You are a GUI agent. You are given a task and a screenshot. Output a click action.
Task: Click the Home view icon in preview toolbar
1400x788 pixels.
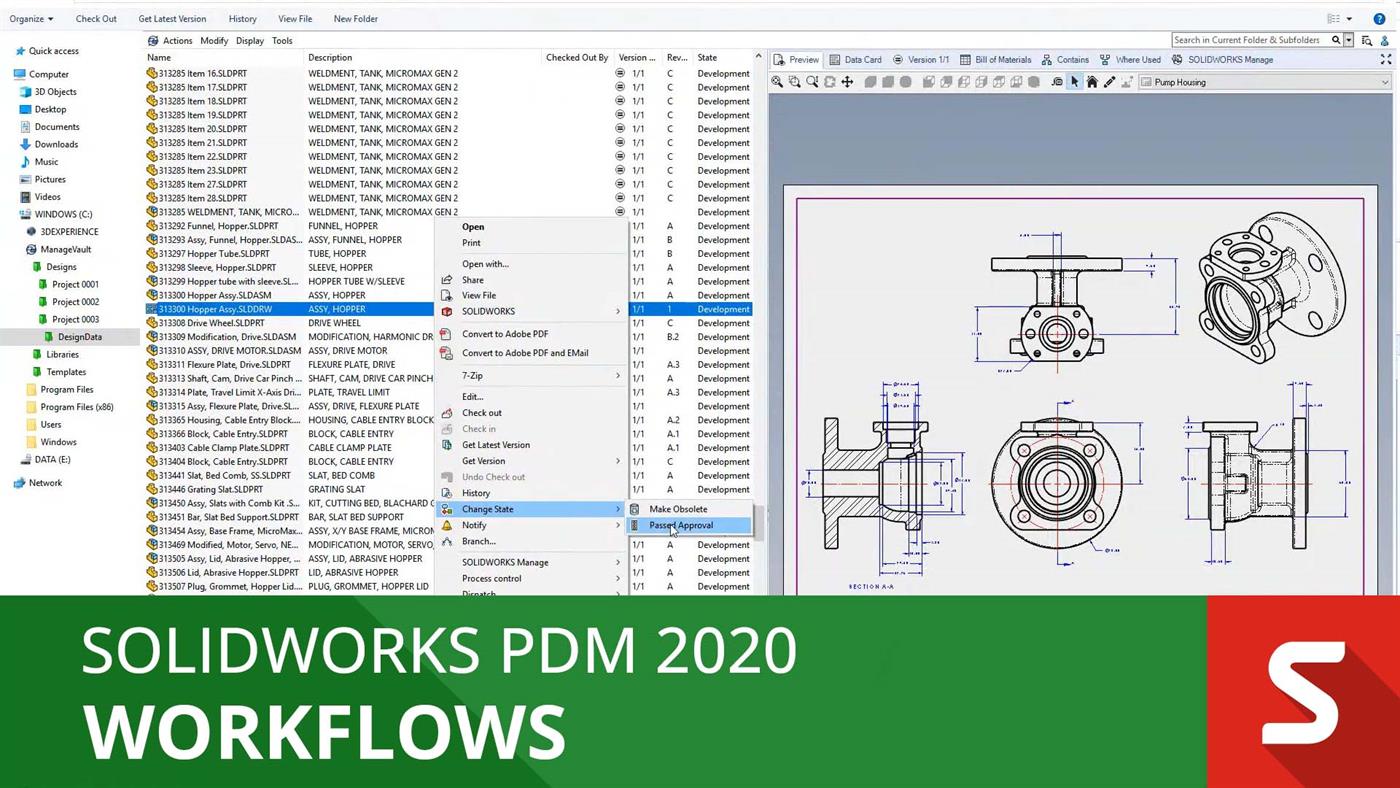point(1091,82)
